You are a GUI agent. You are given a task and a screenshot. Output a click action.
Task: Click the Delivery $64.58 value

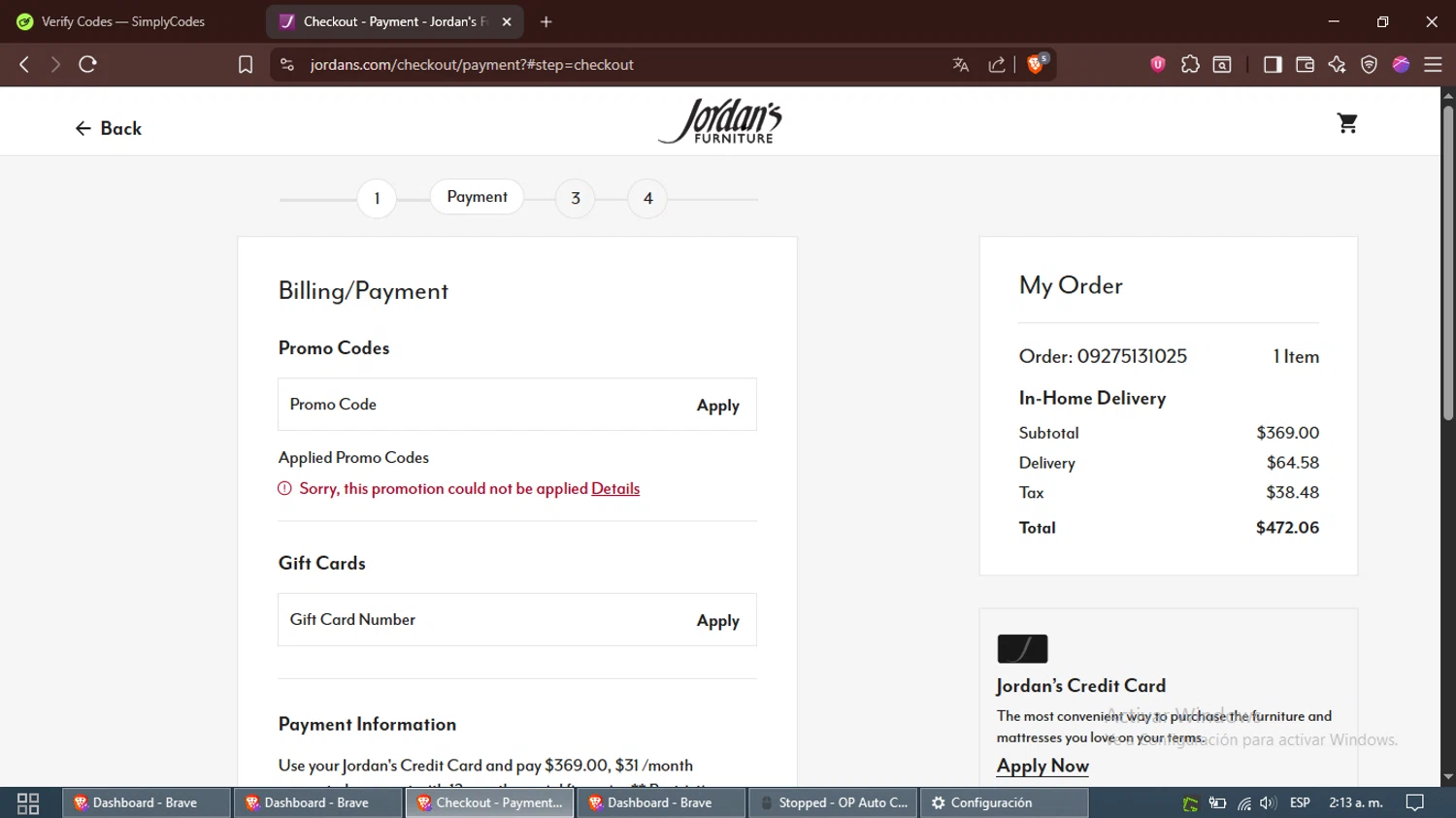pos(1293,463)
